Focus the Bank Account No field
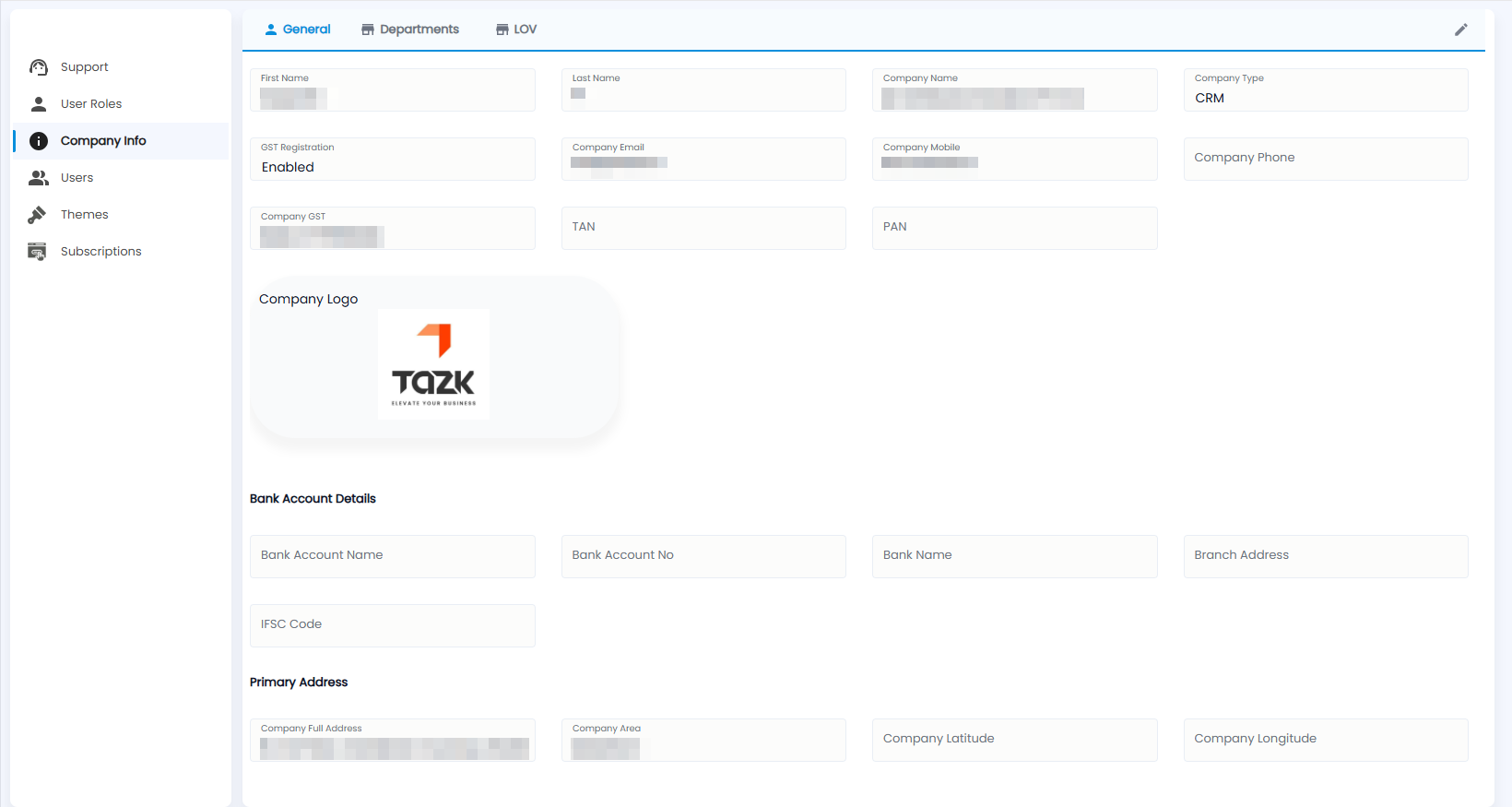The width and height of the screenshot is (1512, 807). (x=703, y=556)
